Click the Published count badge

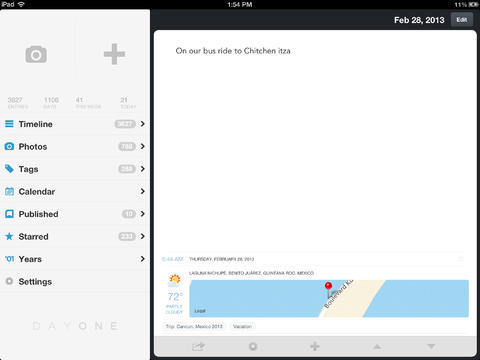click(129, 214)
